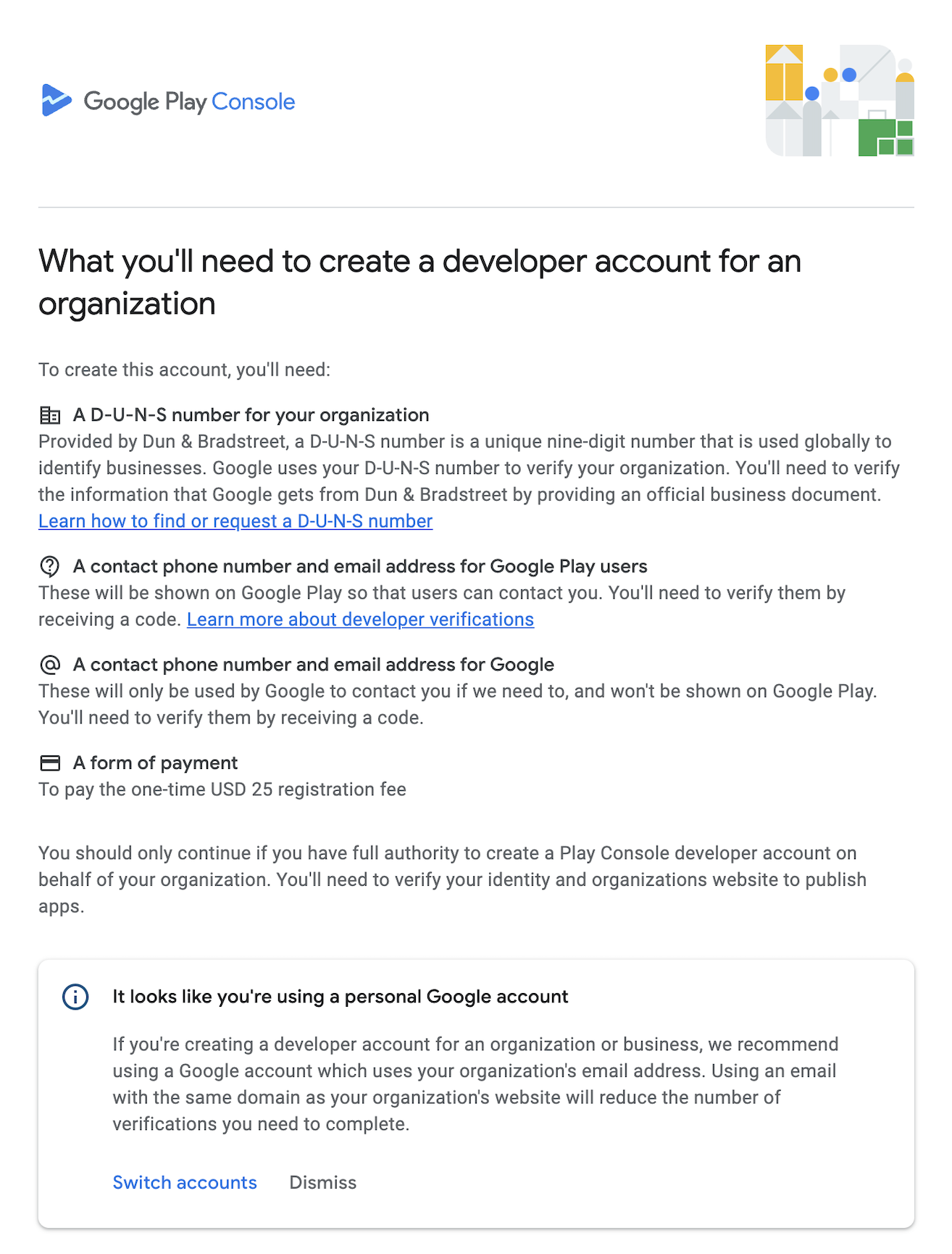Dismiss the personal Google account notice

coord(323,1182)
